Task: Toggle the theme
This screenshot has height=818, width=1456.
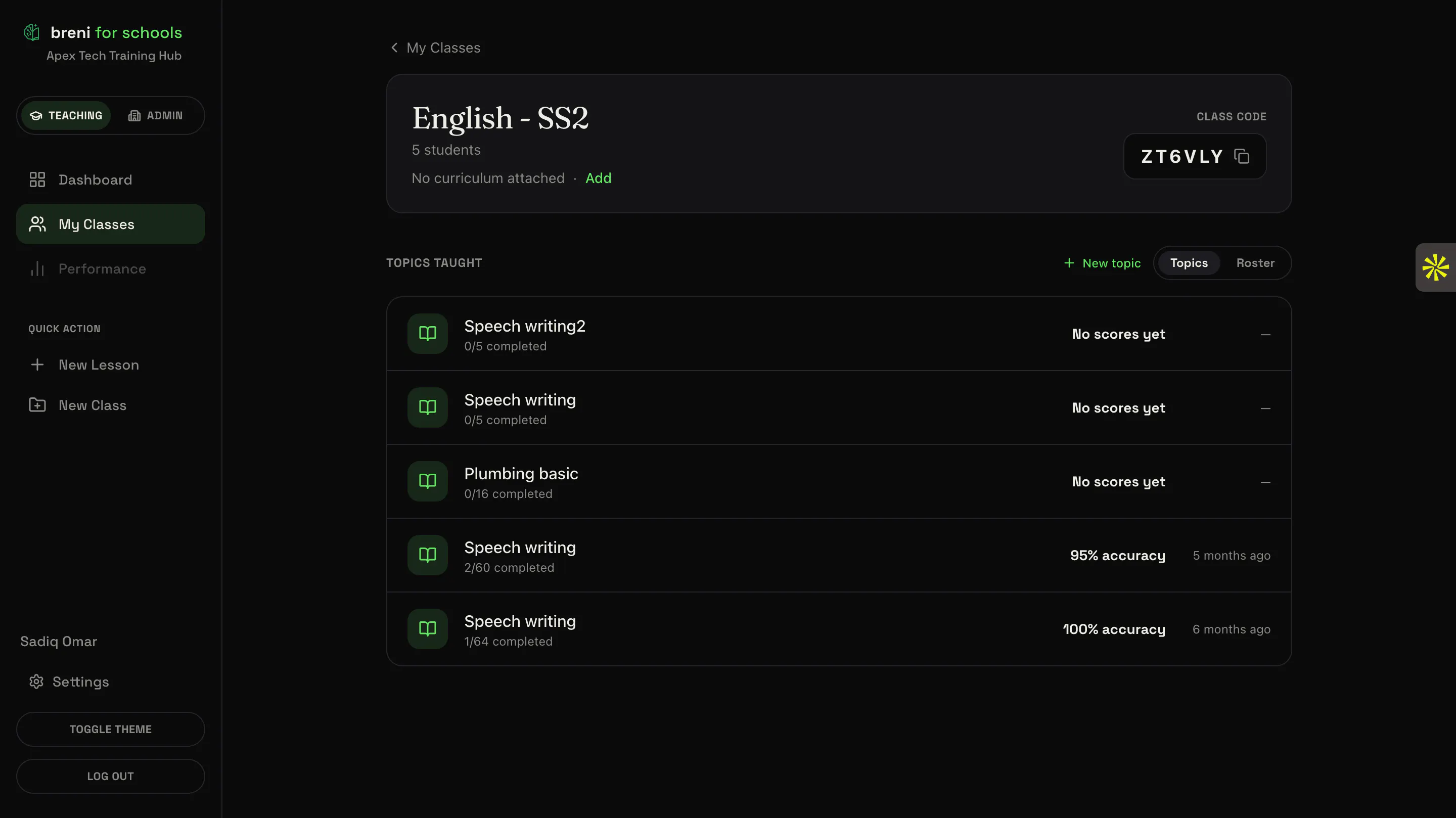Action: coord(111,729)
